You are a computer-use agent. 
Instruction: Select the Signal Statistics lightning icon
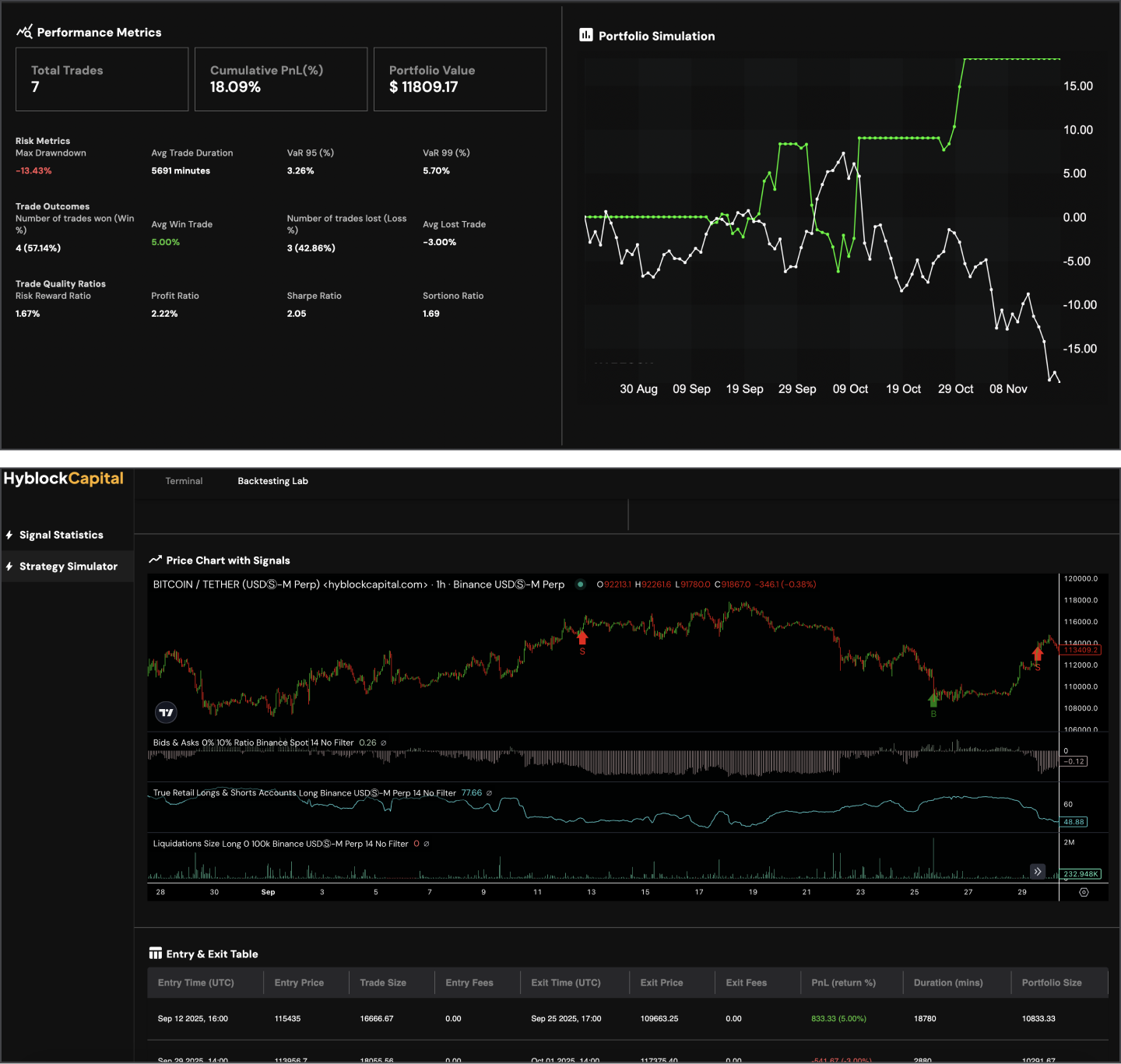(9, 535)
